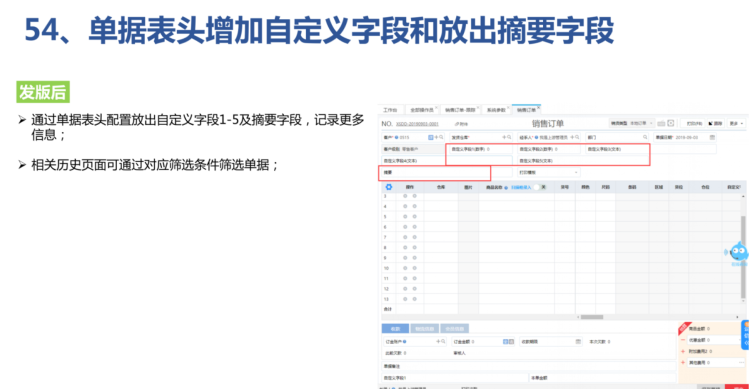Open the 单据日期 calendar icon
Image resolution: width=750 pixels, height=389 pixels.
[712, 137]
